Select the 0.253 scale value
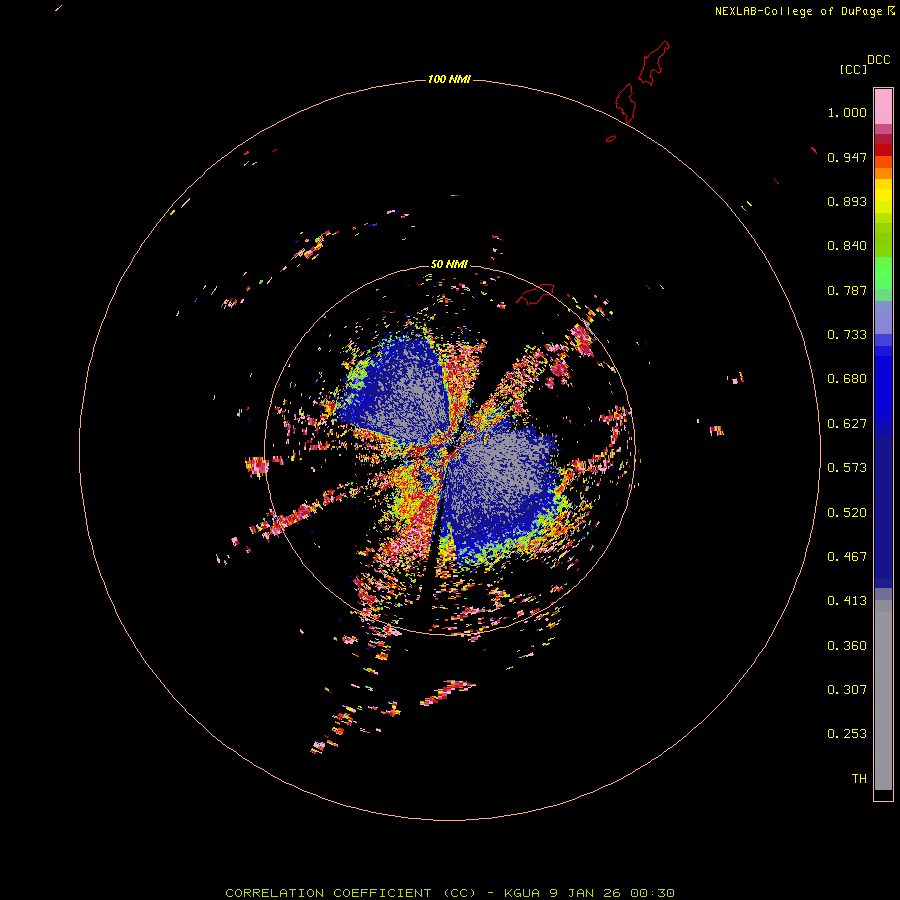900x900 pixels. (847, 734)
